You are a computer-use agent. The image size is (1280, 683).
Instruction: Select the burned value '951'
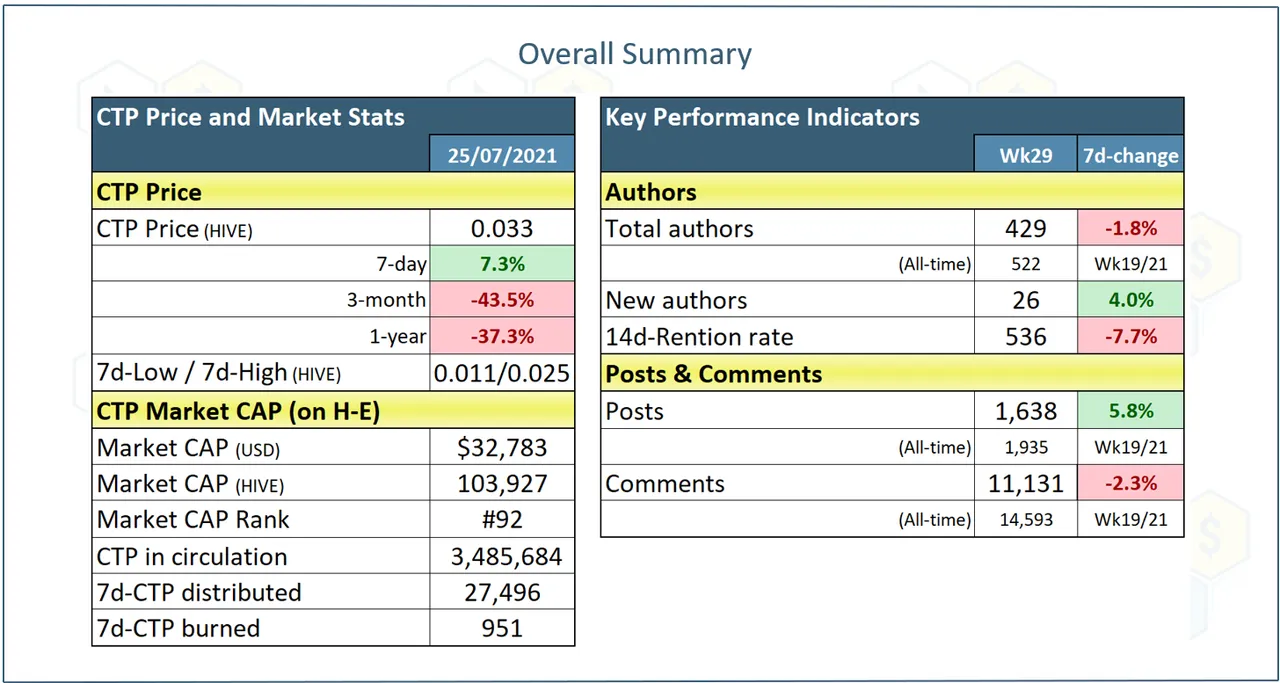(502, 629)
